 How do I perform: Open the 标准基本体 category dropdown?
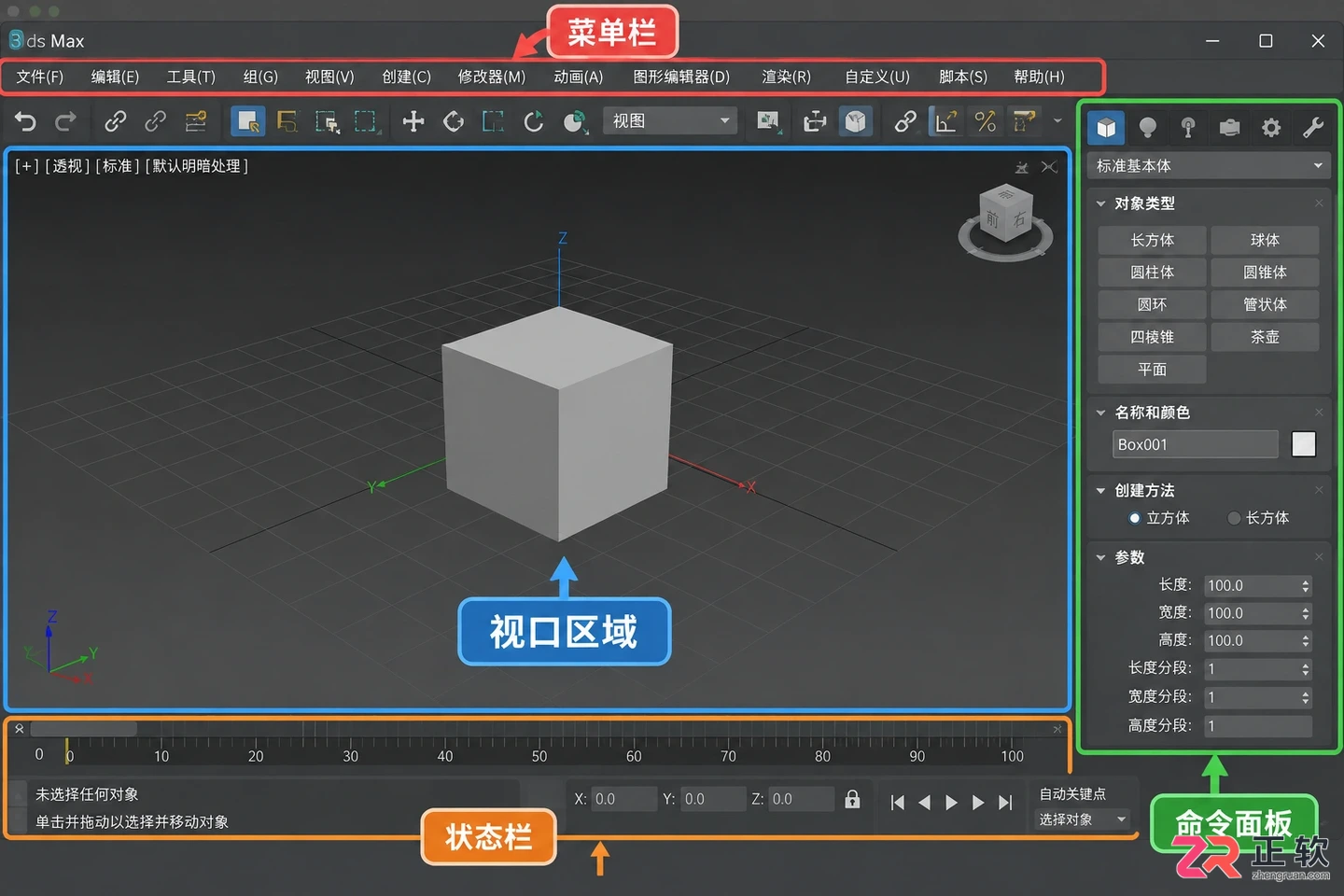tap(1209, 165)
